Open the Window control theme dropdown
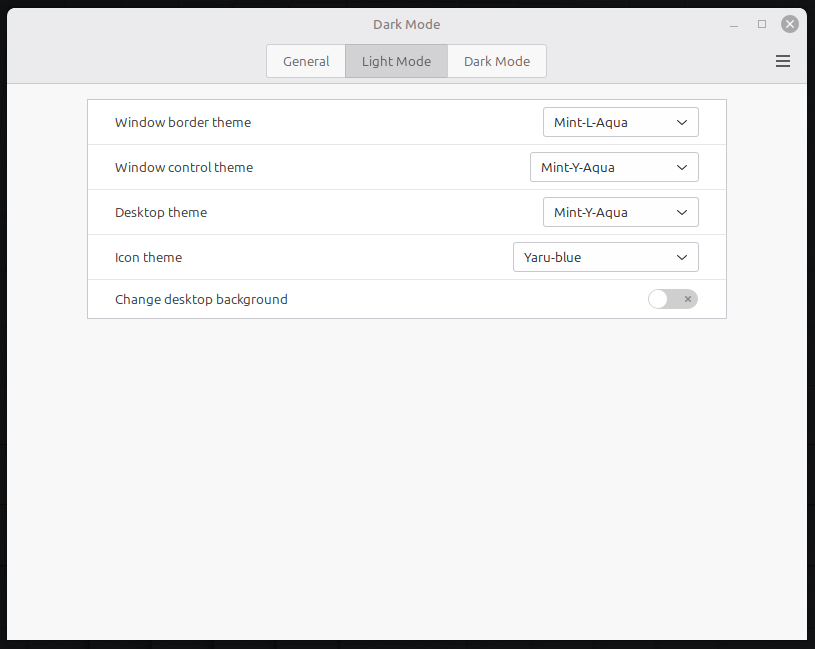Screen dimensions: 815x649 click(614, 167)
